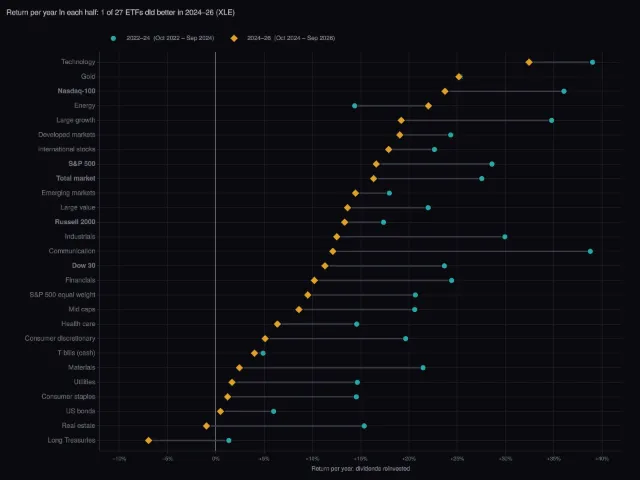
Task: Select the 'T bills (cash)' row label
Action: [x=76, y=353]
